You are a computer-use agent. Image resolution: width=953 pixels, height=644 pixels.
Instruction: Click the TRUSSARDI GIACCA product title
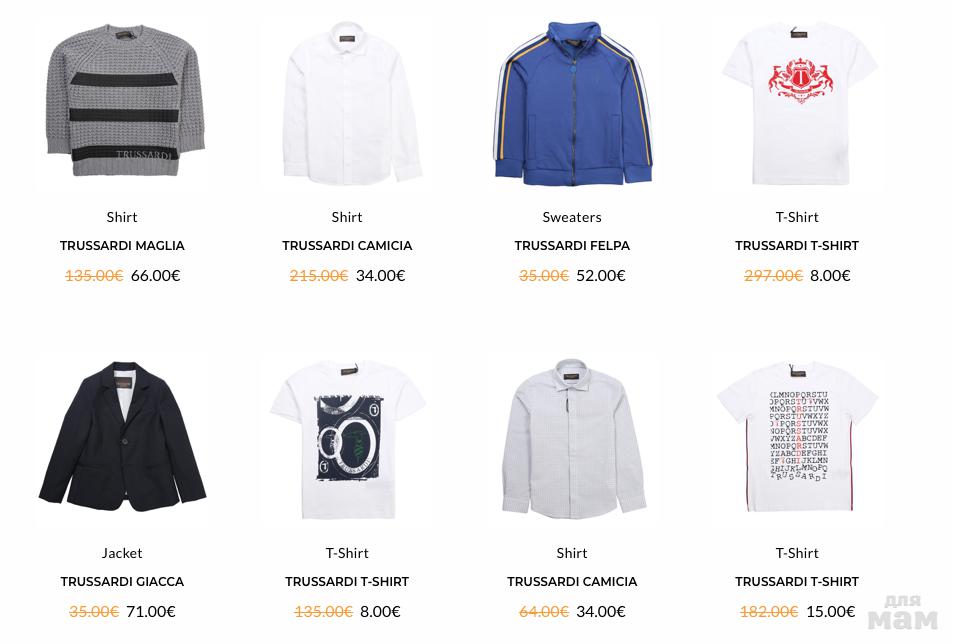point(122,582)
